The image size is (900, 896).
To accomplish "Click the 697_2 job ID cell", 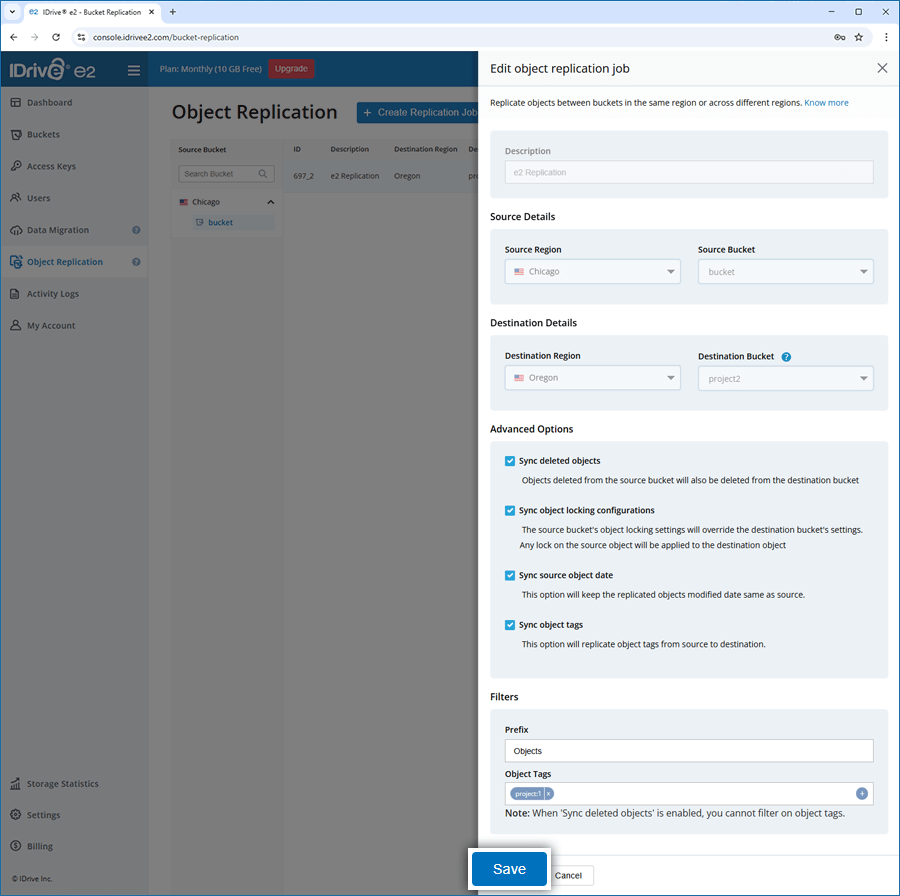I will tap(304, 176).
